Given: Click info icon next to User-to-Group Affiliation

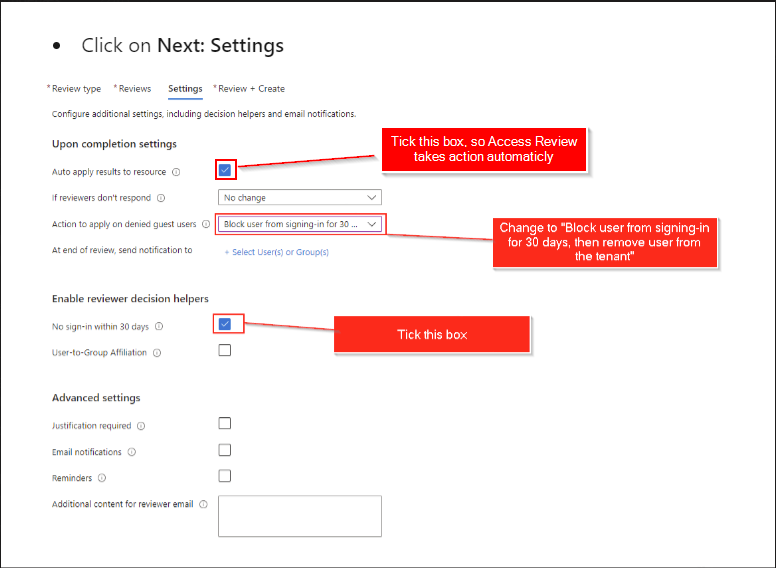Looking at the screenshot, I should click(157, 352).
